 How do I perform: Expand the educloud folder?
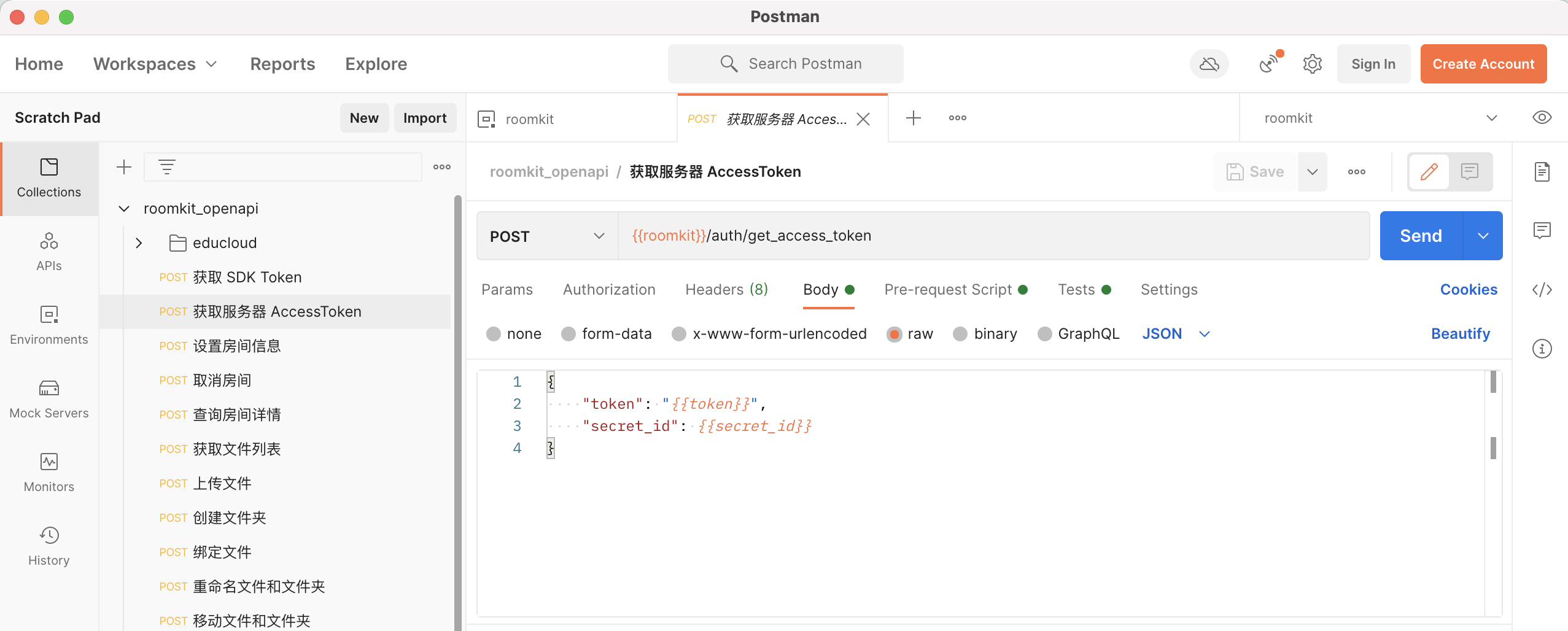[x=139, y=242]
